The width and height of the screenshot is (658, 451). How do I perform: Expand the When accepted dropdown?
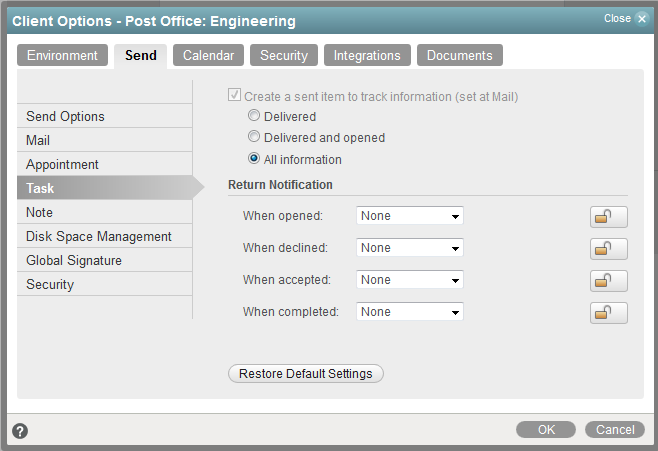tap(410, 280)
